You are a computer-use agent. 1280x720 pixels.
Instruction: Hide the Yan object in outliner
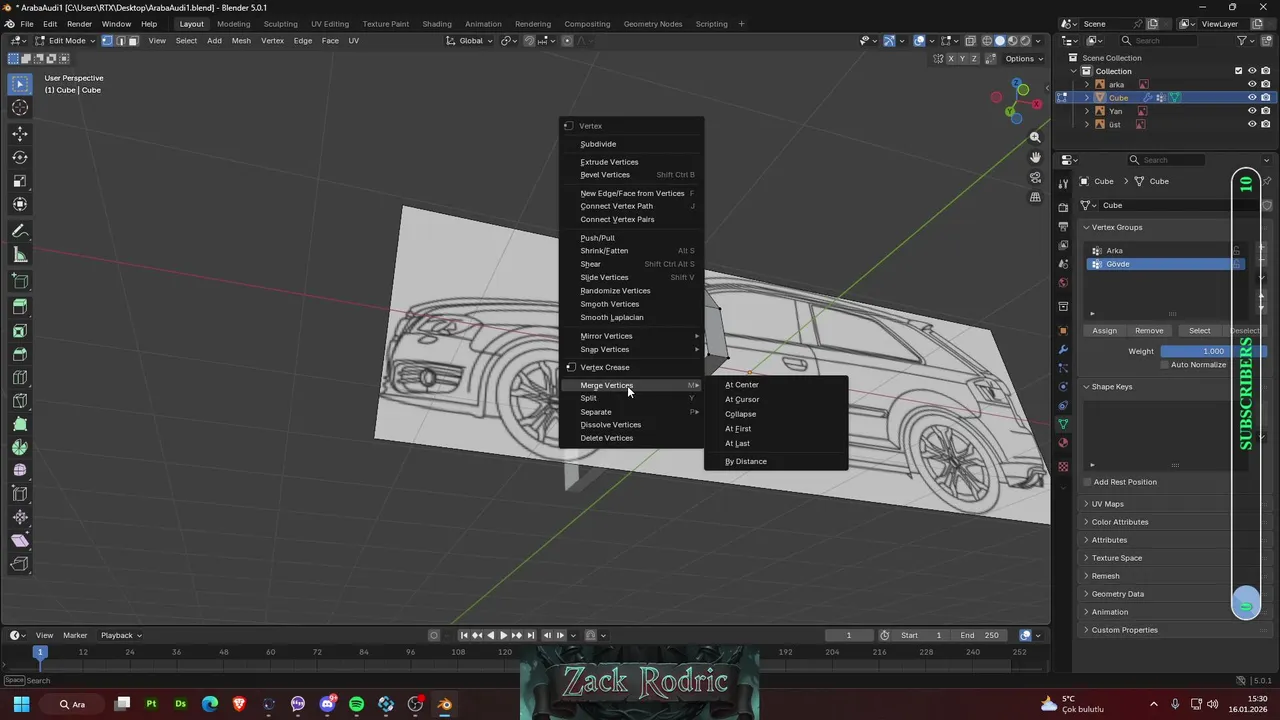[1252, 111]
